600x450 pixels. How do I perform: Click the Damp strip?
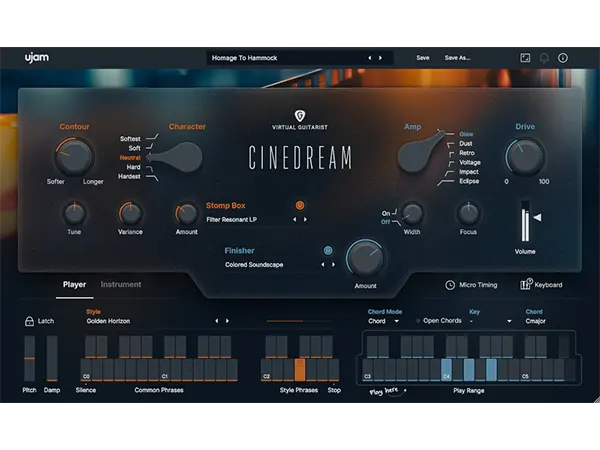52,359
